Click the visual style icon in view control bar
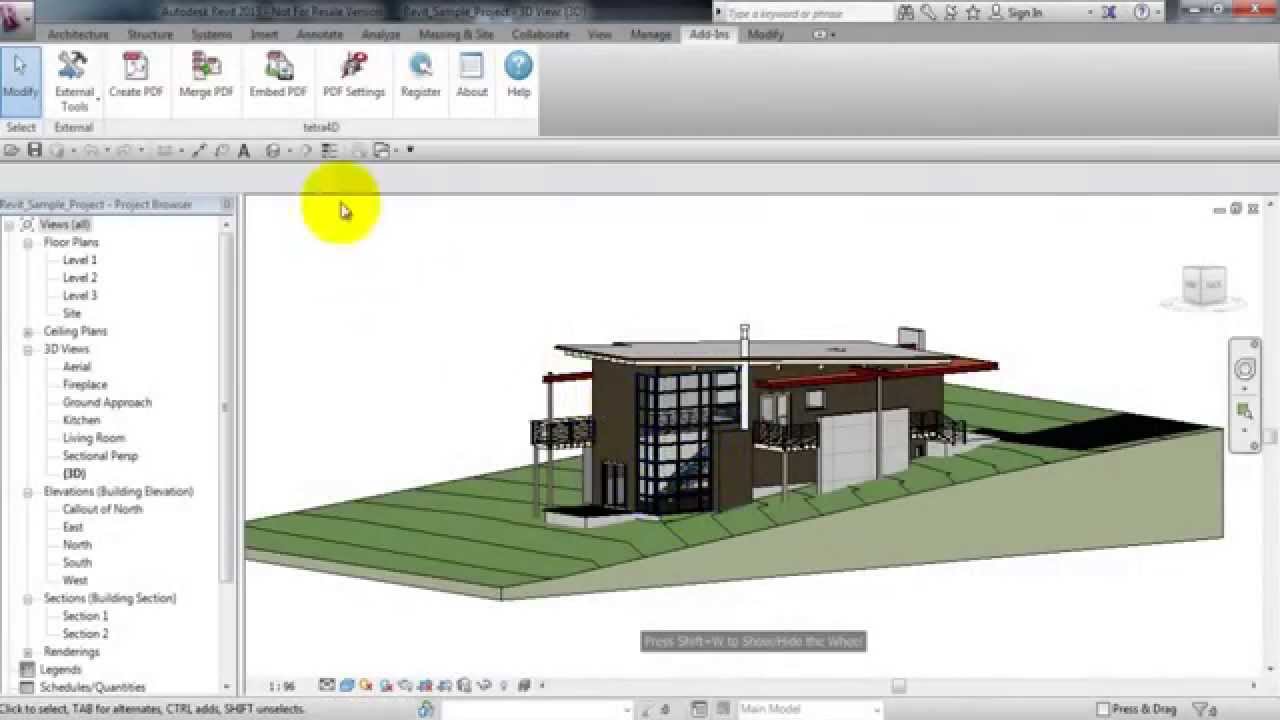 [x=347, y=686]
